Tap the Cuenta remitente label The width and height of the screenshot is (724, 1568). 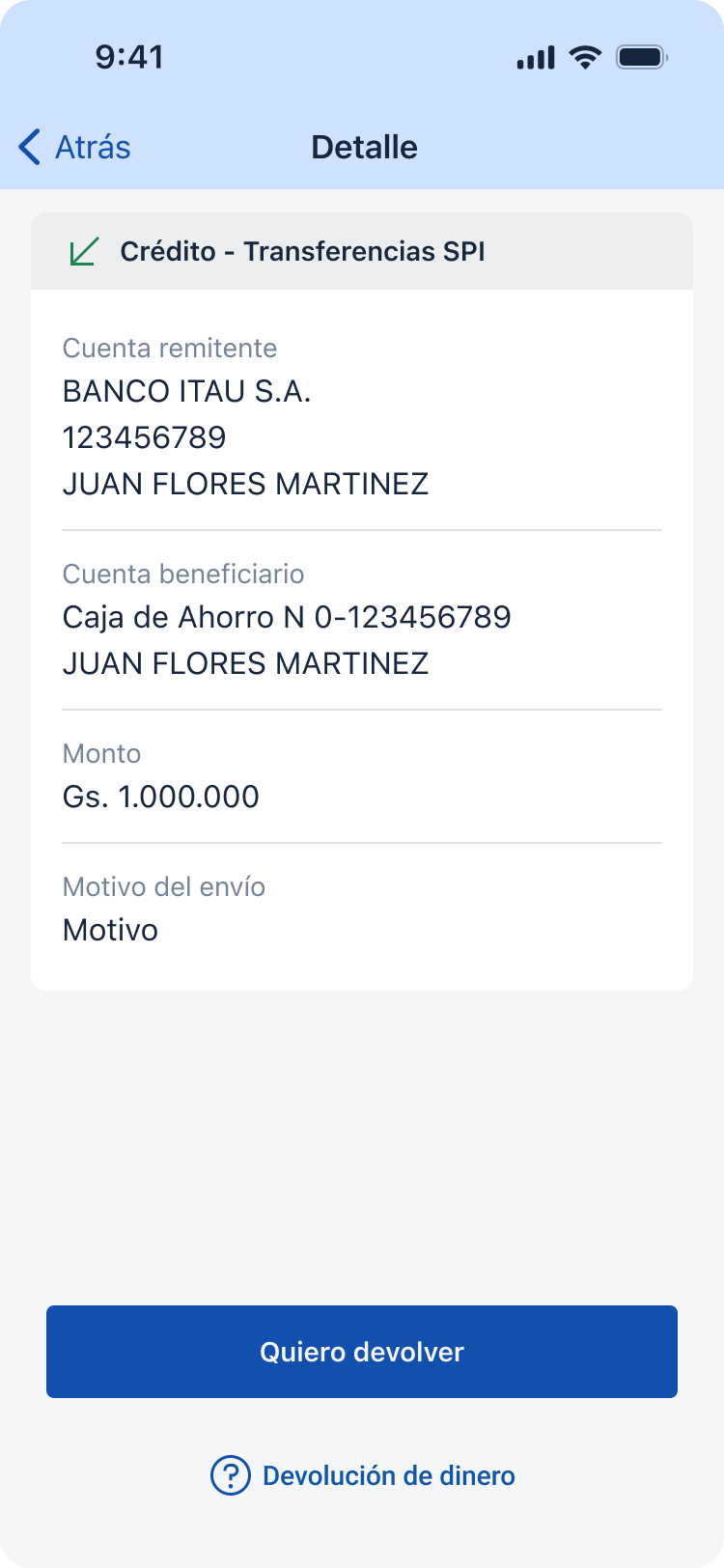coord(169,348)
